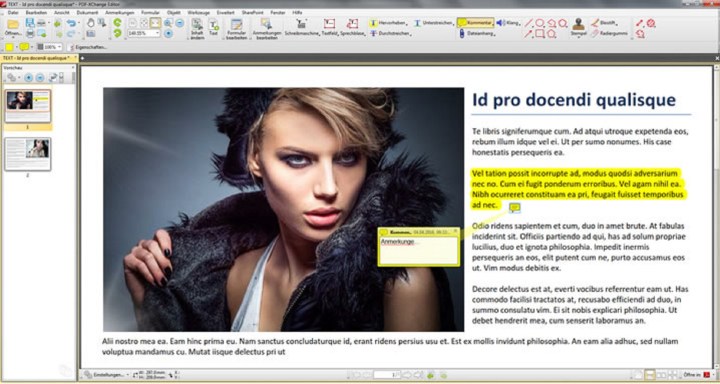Click the zoom in magnifier icon
This screenshot has width=720, height=384.
(x=168, y=23)
